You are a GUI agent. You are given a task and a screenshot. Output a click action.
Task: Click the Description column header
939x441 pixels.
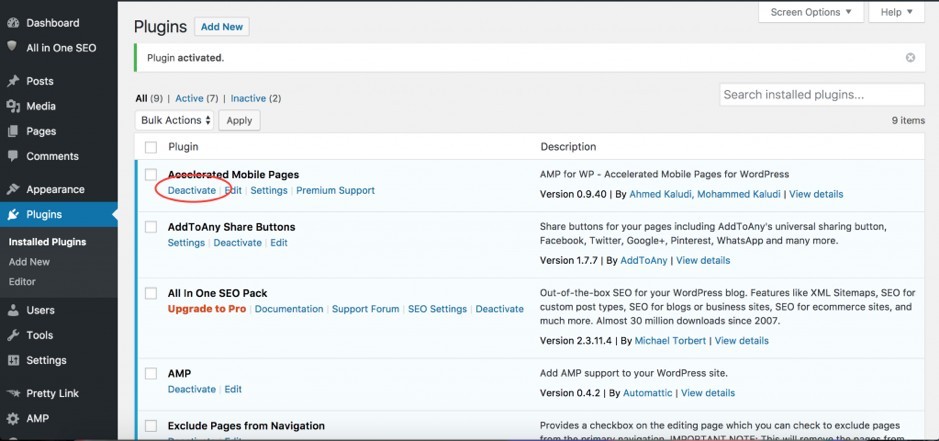click(568, 147)
